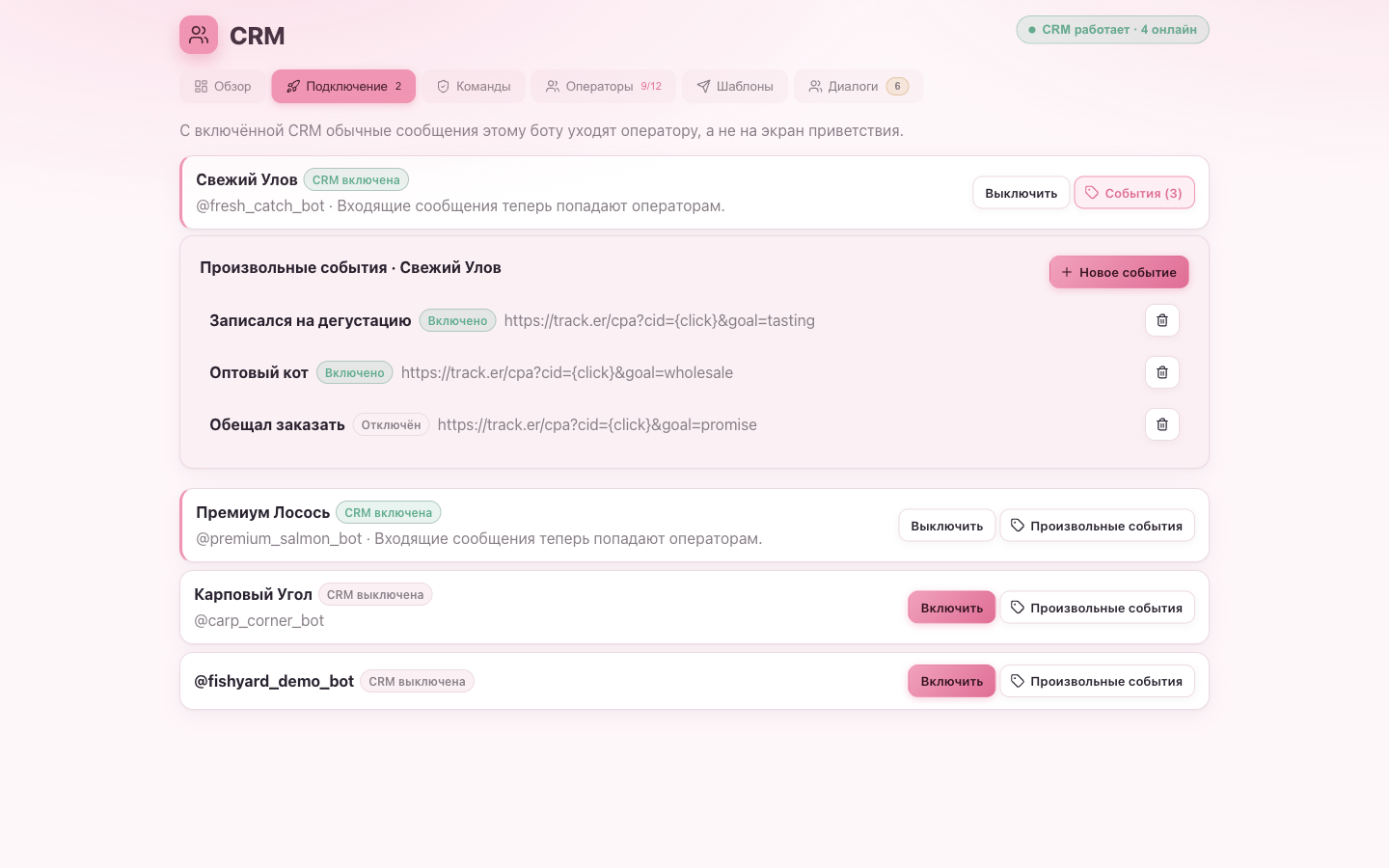The width and height of the screenshot is (1389, 868).
Task: Open the Обзор tab
Action: [x=223, y=86]
